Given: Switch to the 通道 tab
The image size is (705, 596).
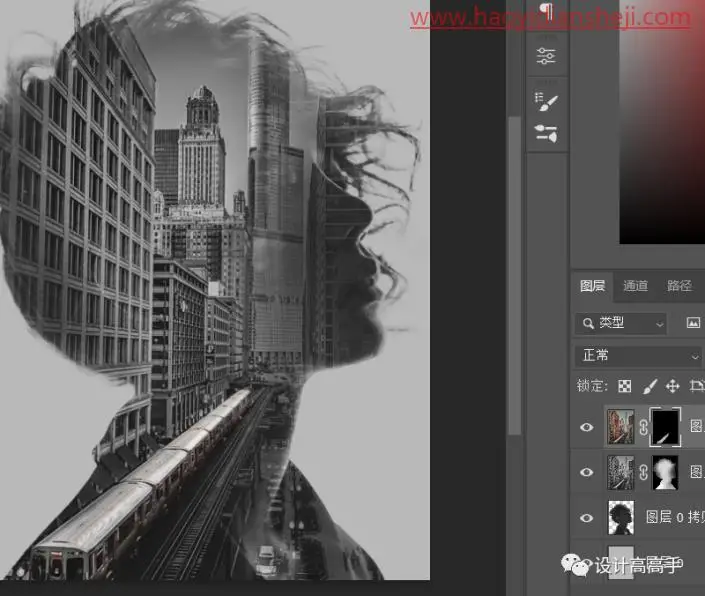Looking at the screenshot, I should 635,286.
